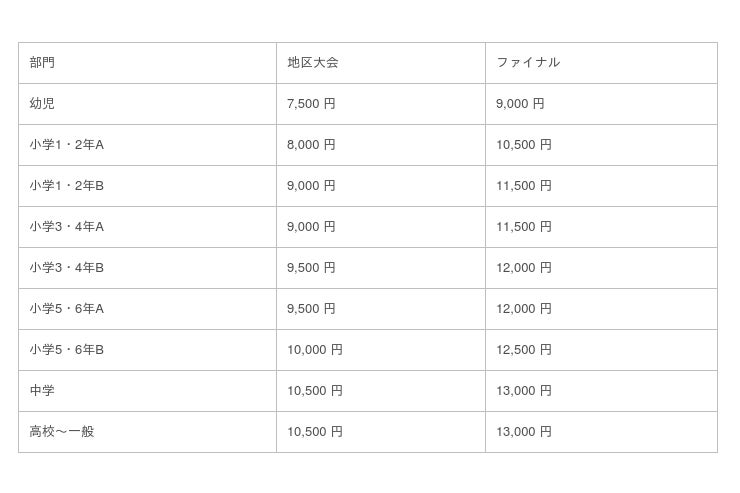Select the 中学 row label

pyautogui.click(x=42, y=391)
